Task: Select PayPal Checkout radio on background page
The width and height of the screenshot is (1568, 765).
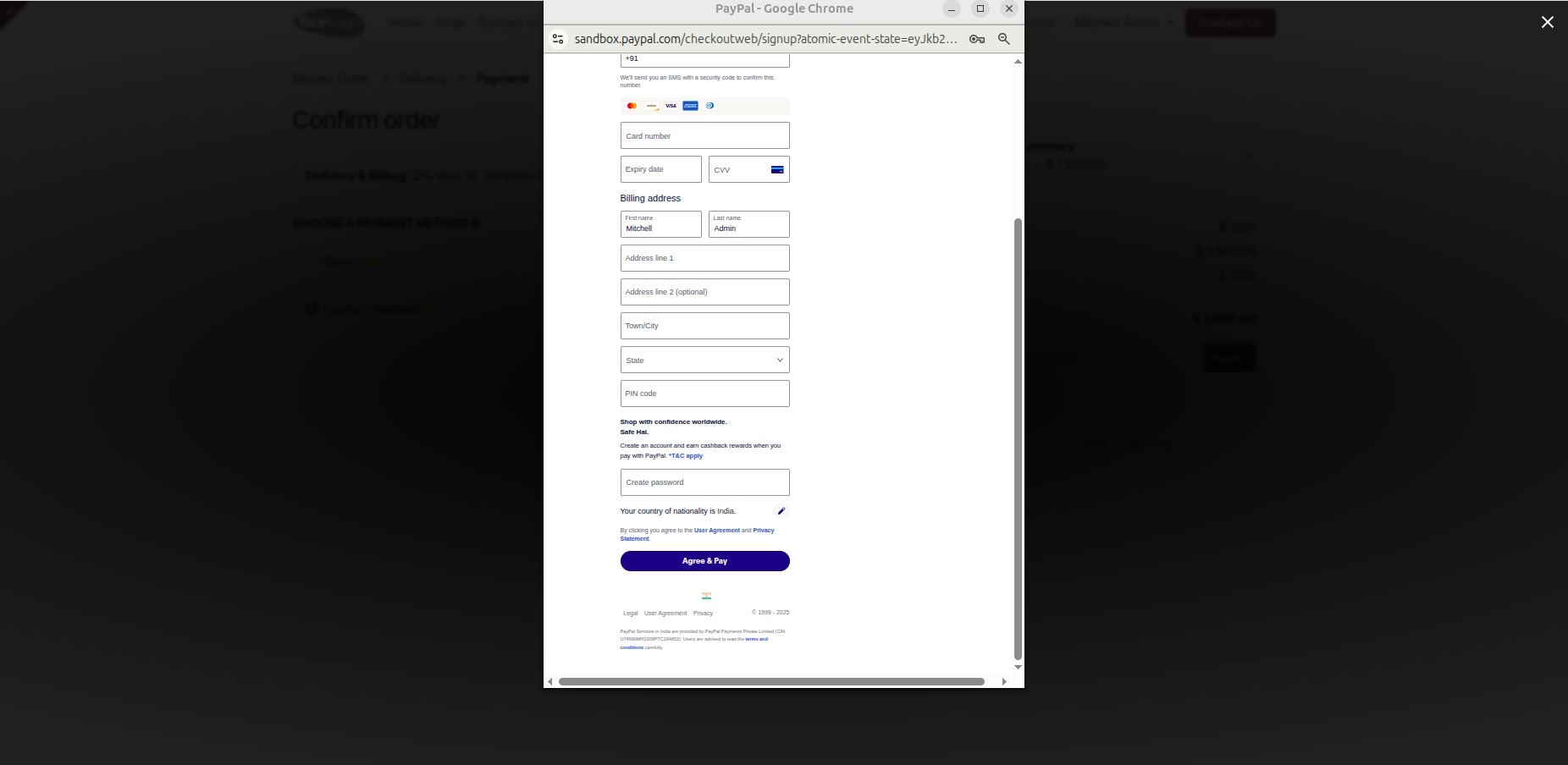Action: 312,309
